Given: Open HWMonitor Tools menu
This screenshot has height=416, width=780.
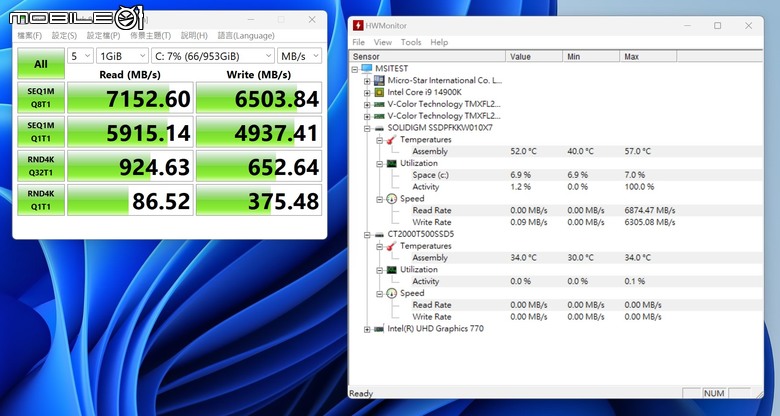Looking at the screenshot, I should pos(411,42).
